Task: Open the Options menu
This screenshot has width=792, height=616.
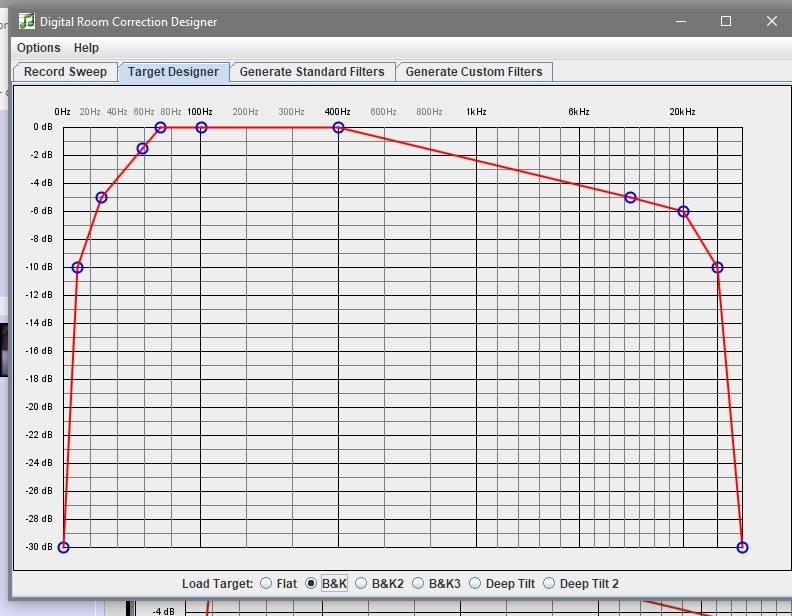Action: (x=38, y=48)
